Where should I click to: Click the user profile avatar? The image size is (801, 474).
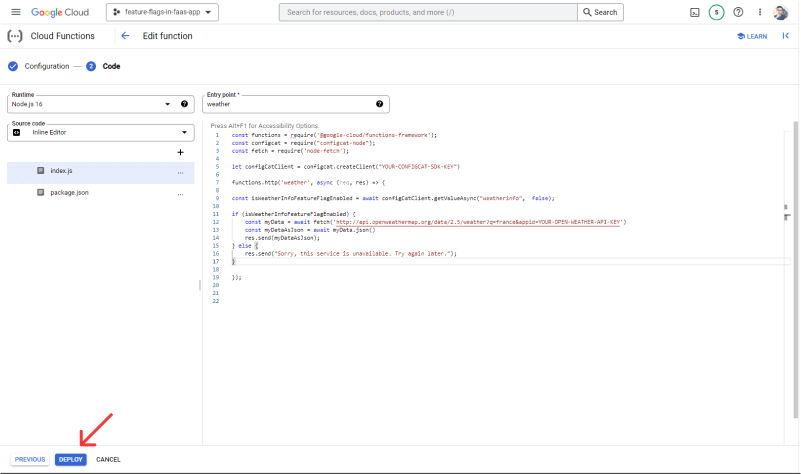click(782, 12)
